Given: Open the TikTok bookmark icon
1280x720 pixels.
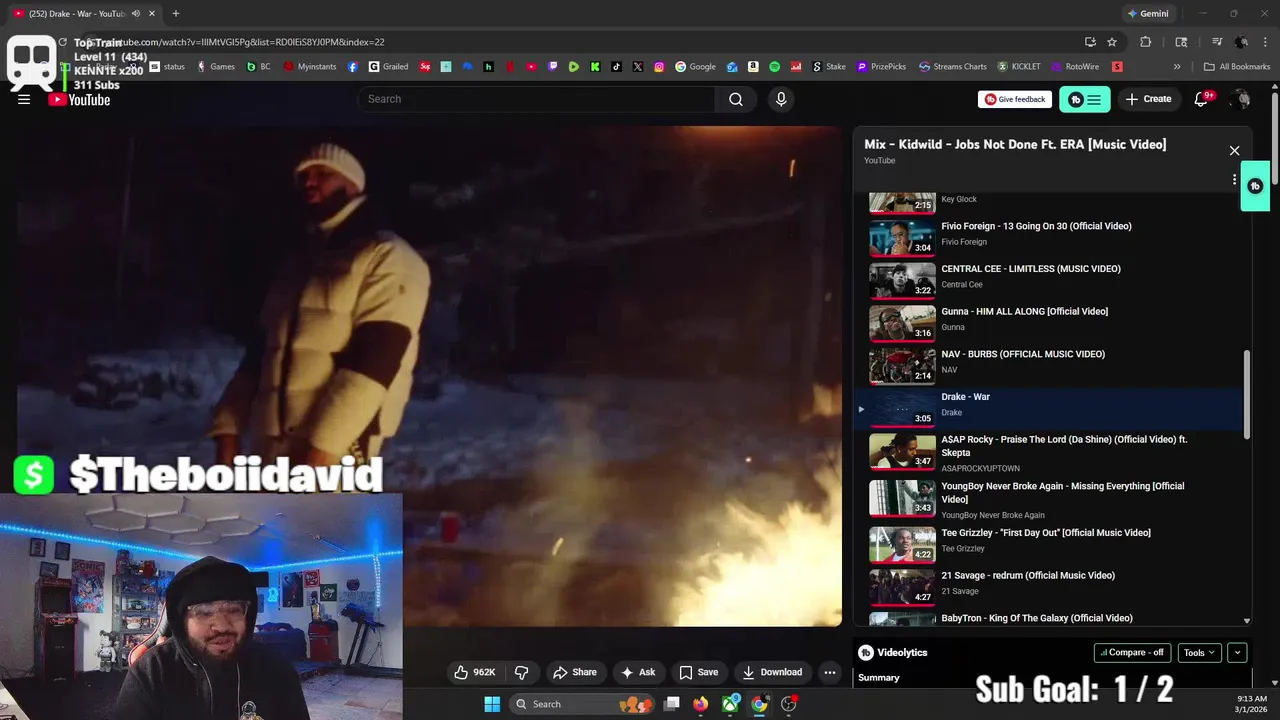Looking at the screenshot, I should click(616, 67).
